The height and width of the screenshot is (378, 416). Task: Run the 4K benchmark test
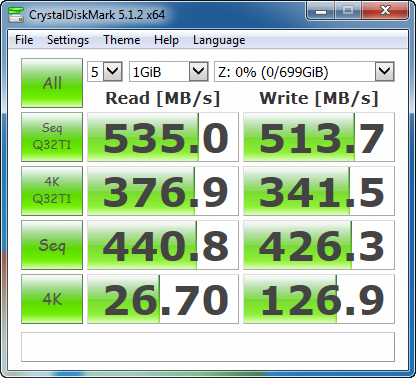(52, 299)
